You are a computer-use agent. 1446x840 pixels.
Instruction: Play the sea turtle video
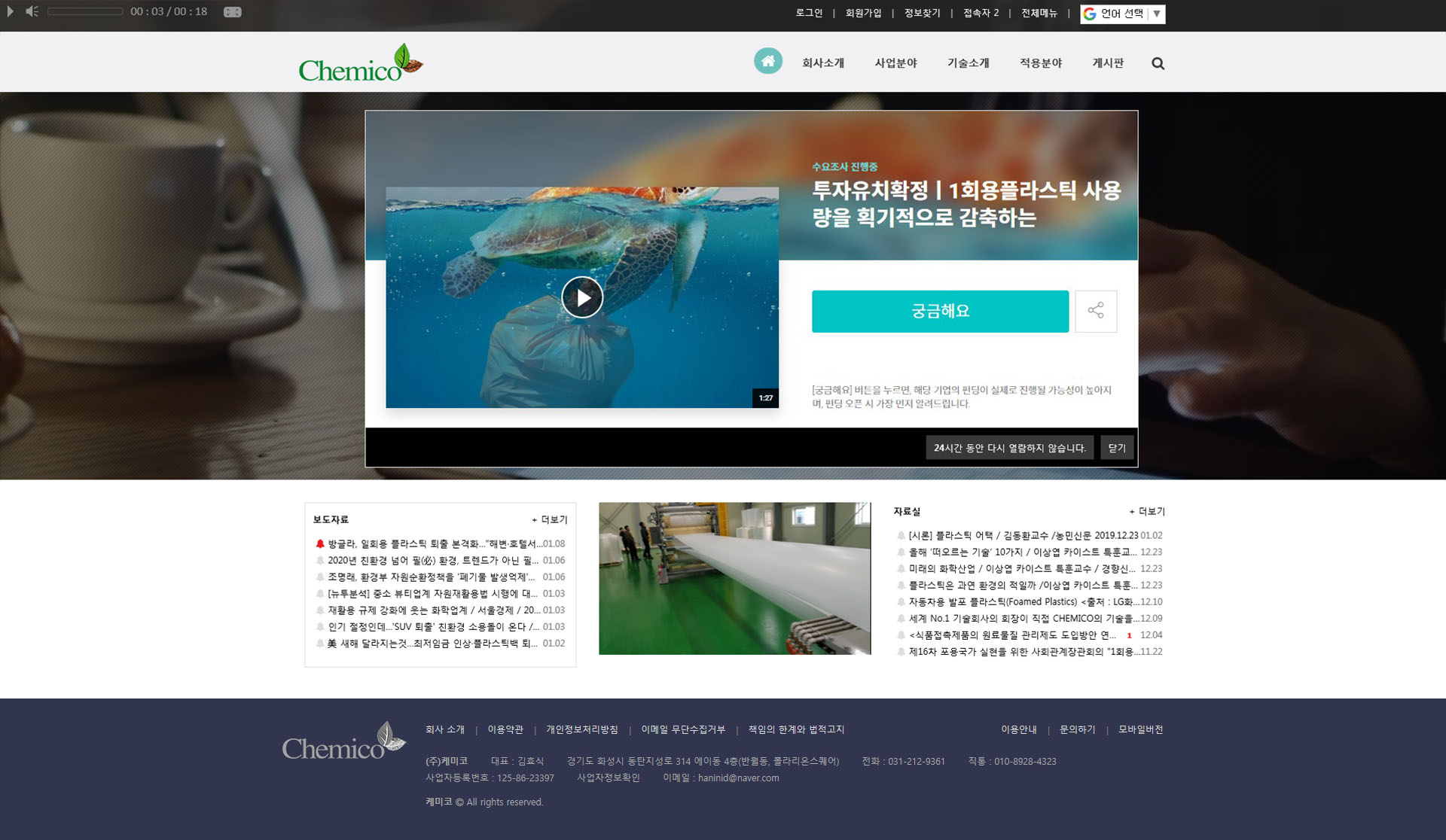582,297
